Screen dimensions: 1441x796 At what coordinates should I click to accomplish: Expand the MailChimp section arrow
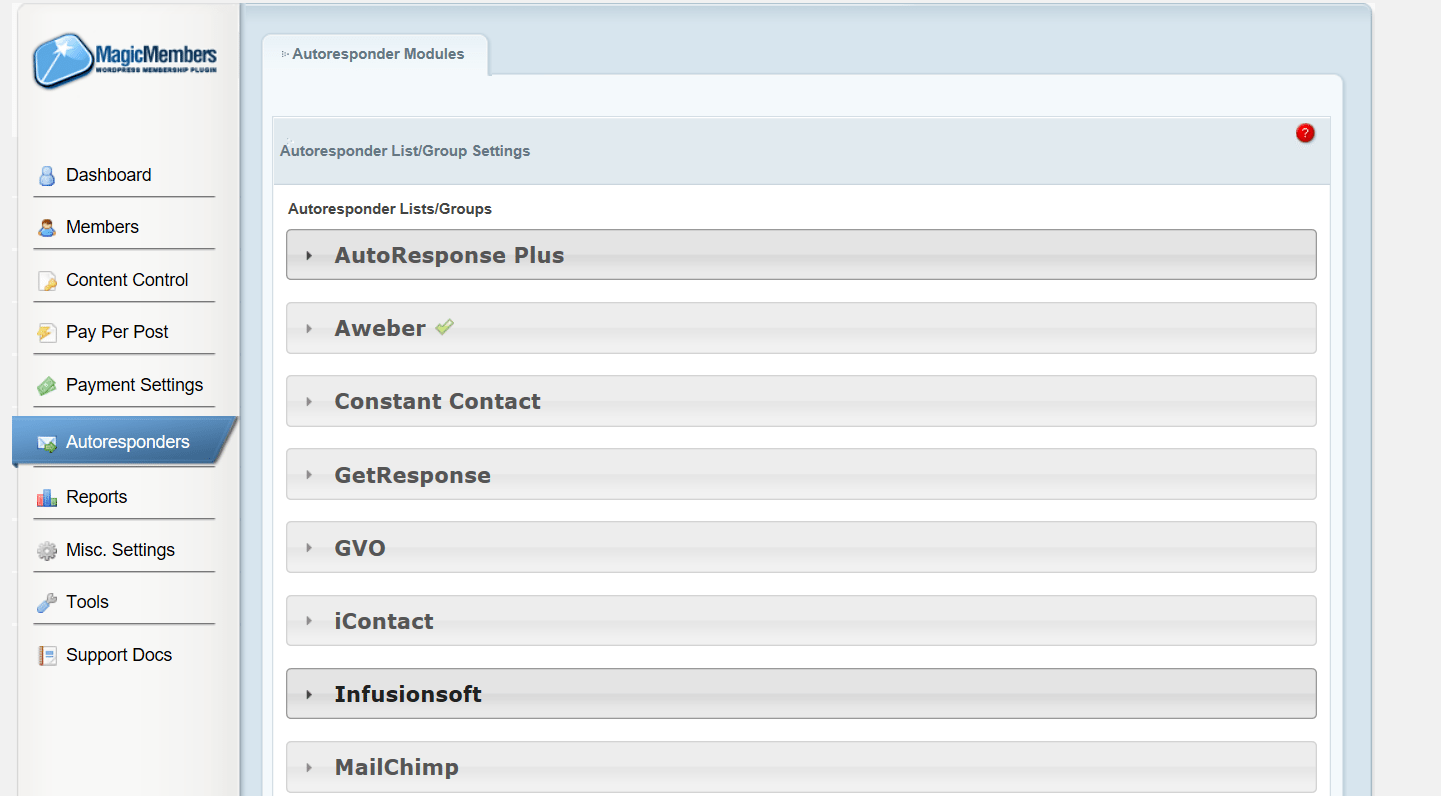coord(309,768)
